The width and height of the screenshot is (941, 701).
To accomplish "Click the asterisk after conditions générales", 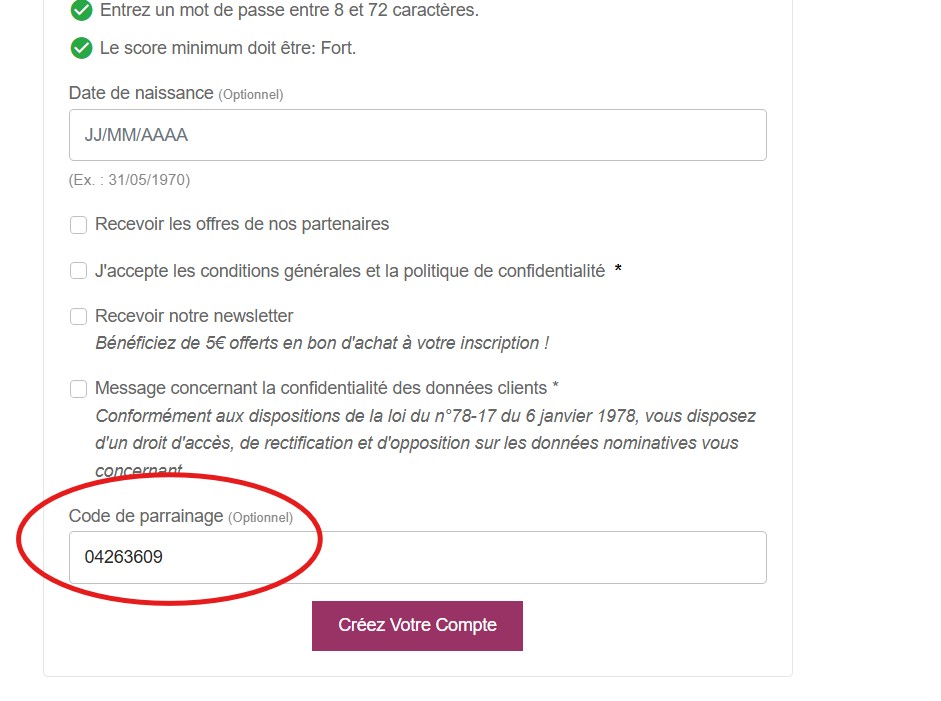I will click(618, 268).
